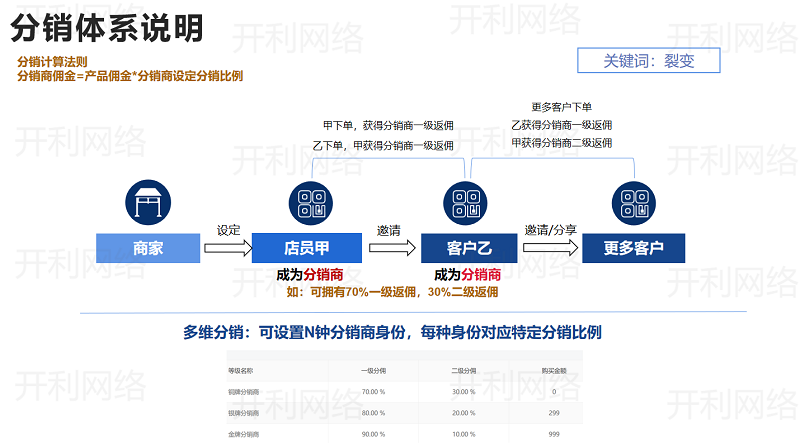Click the 二级分佣 column header
The image size is (800, 443).
463,371
